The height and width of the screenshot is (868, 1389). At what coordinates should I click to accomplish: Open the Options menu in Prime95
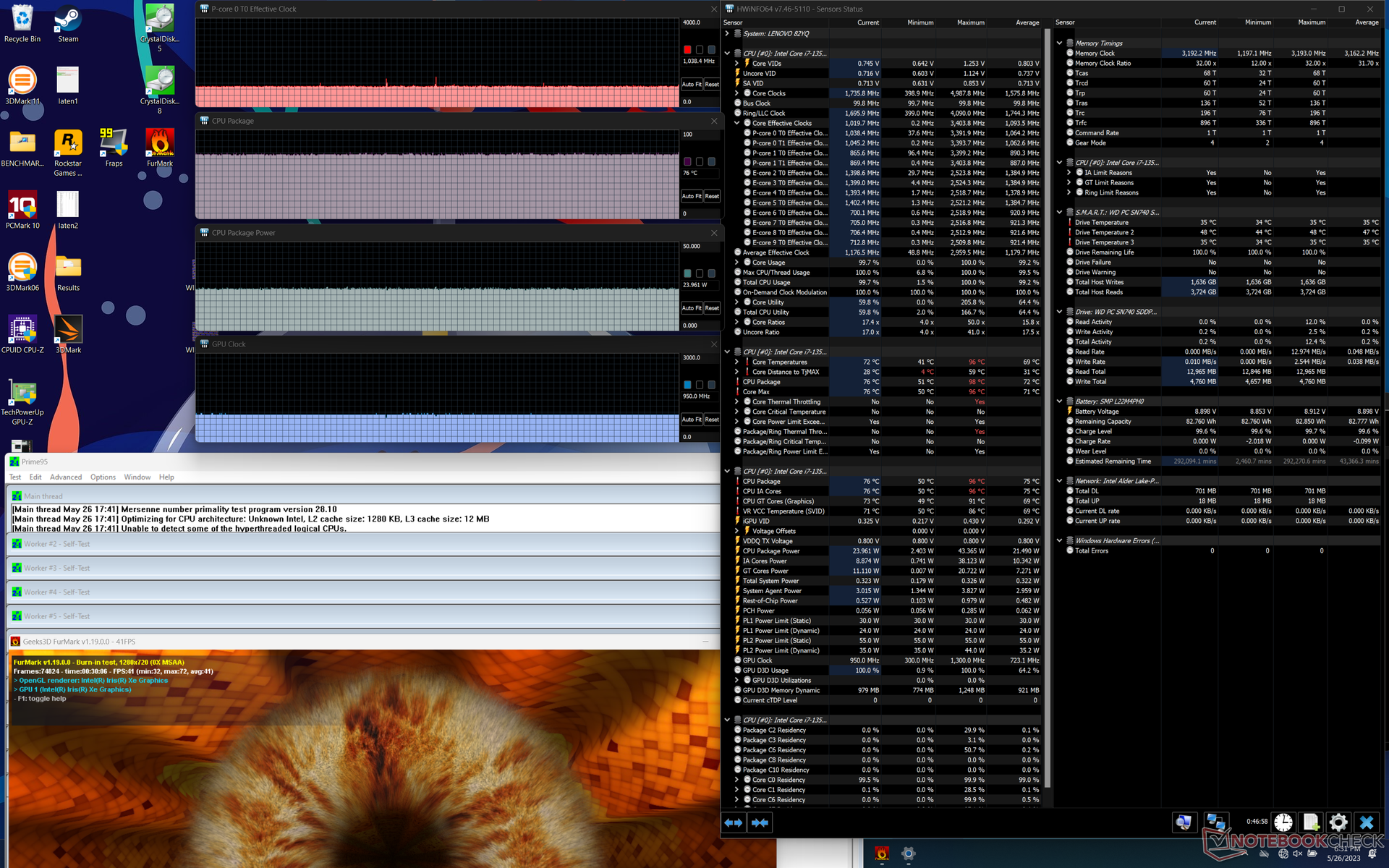[103, 477]
